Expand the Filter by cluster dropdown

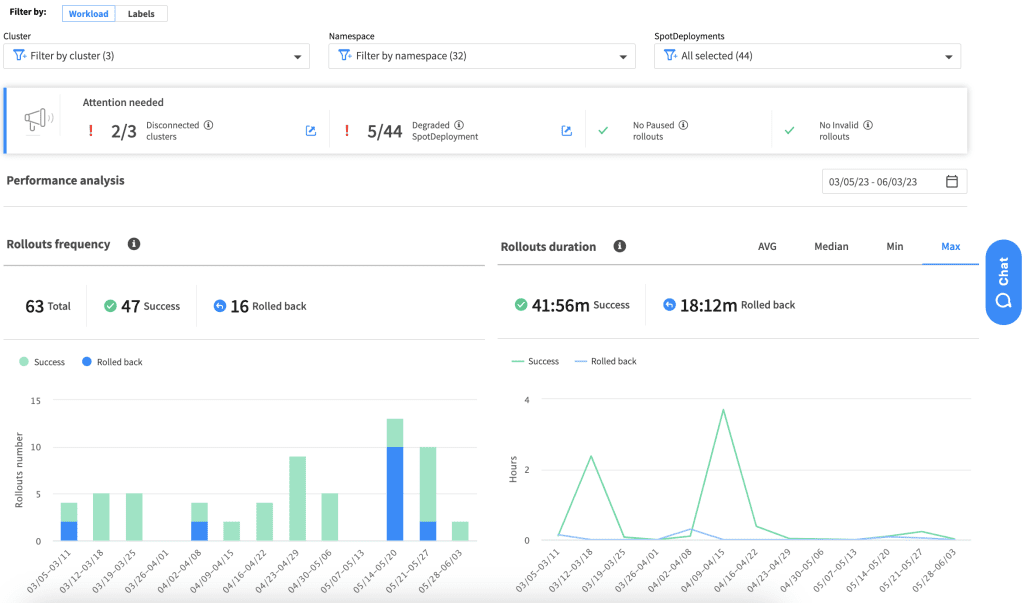coord(156,56)
